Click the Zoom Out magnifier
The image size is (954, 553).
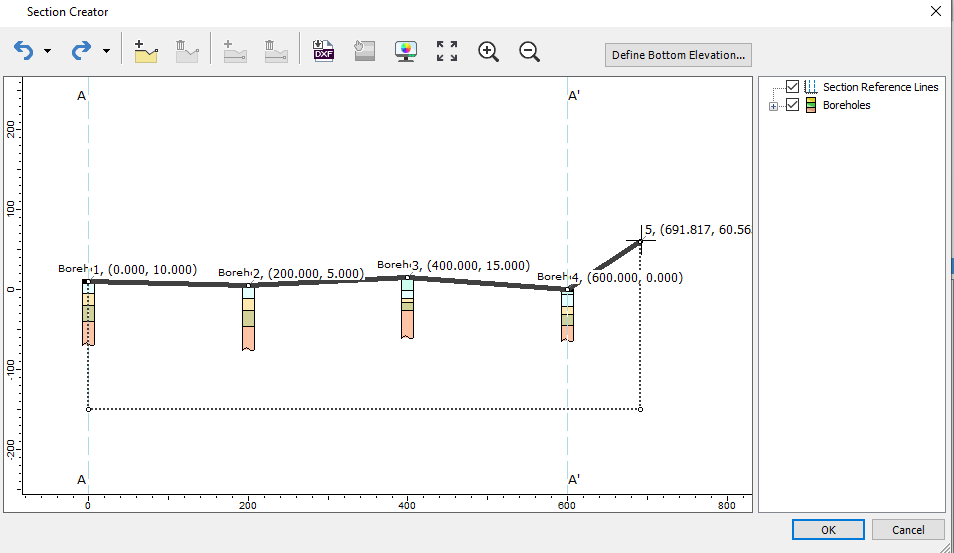(x=529, y=51)
